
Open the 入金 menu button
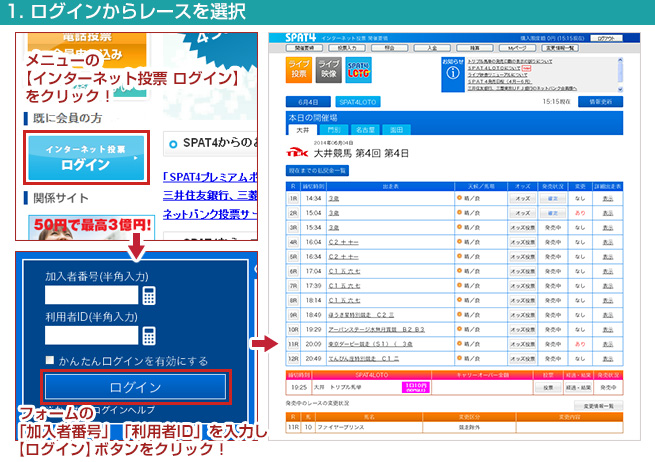tap(432, 48)
